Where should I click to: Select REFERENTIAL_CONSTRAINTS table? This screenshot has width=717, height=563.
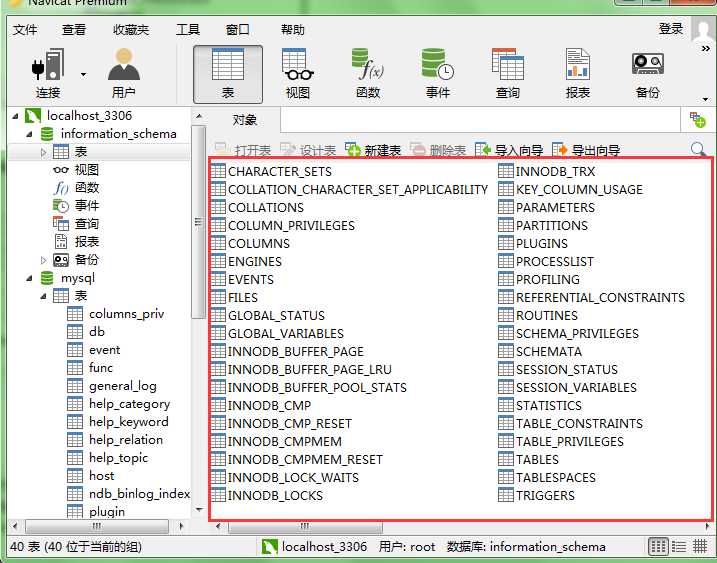click(x=592, y=297)
